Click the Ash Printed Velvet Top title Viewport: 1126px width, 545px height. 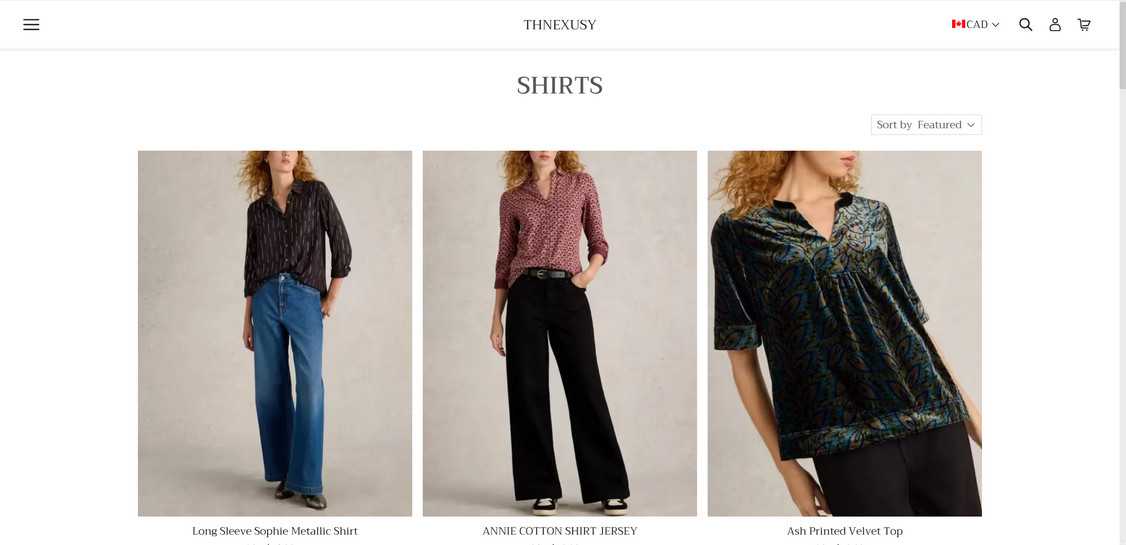[844, 531]
